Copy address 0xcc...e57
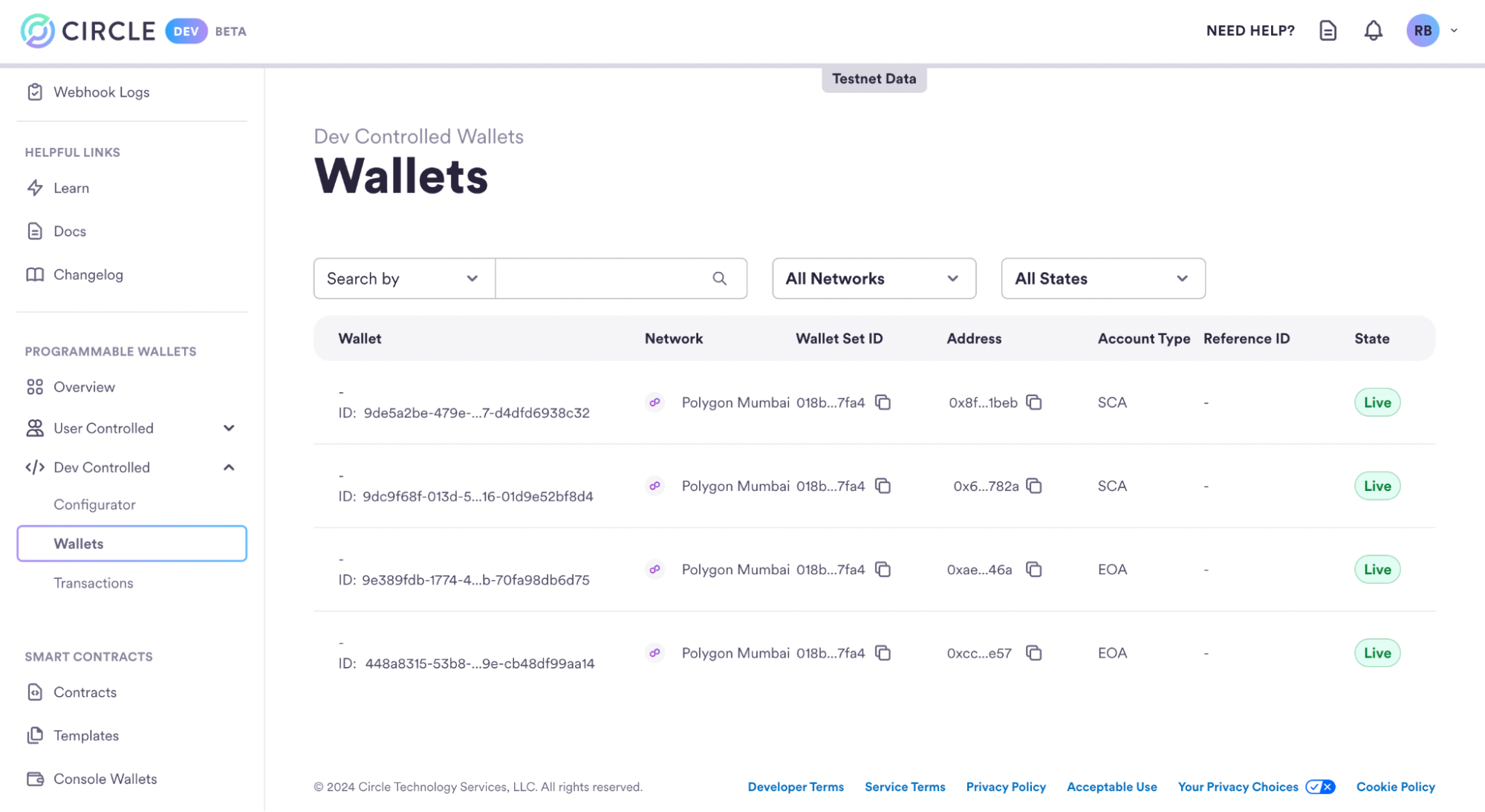Viewport: 1485px width, 812px height. [1033, 653]
